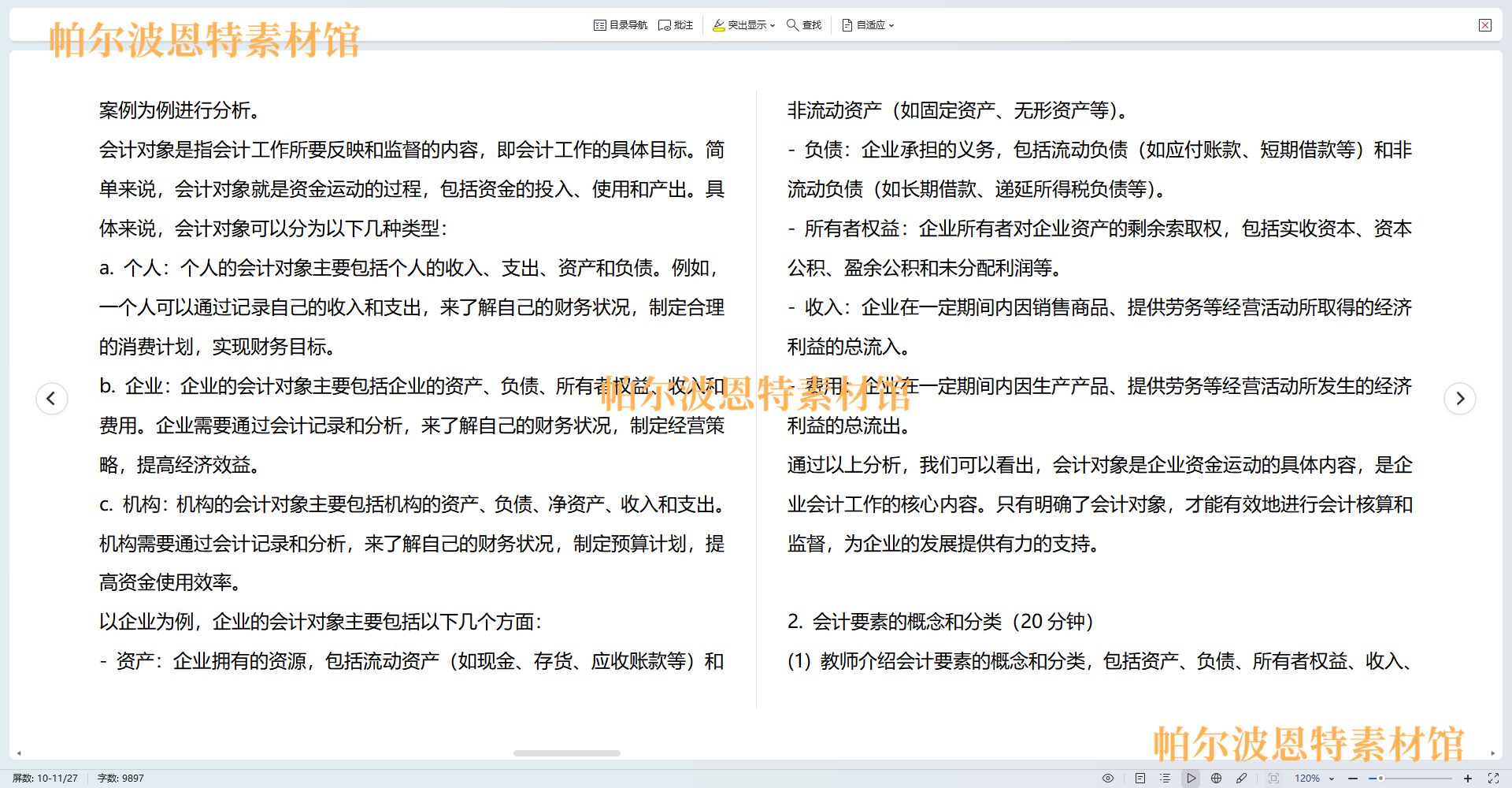The width and height of the screenshot is (1512, 788).
Task: Click the 屏数: 10-11/27 status text
Action: (45, 778)
